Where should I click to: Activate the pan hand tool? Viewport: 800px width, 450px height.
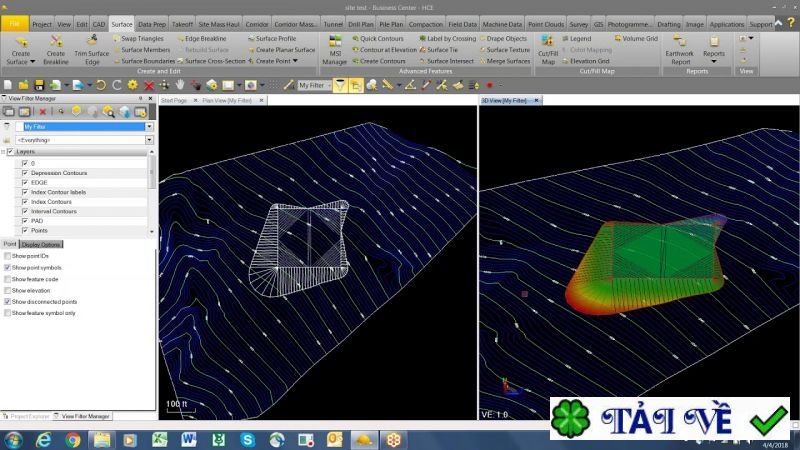[x=180, y=86]
